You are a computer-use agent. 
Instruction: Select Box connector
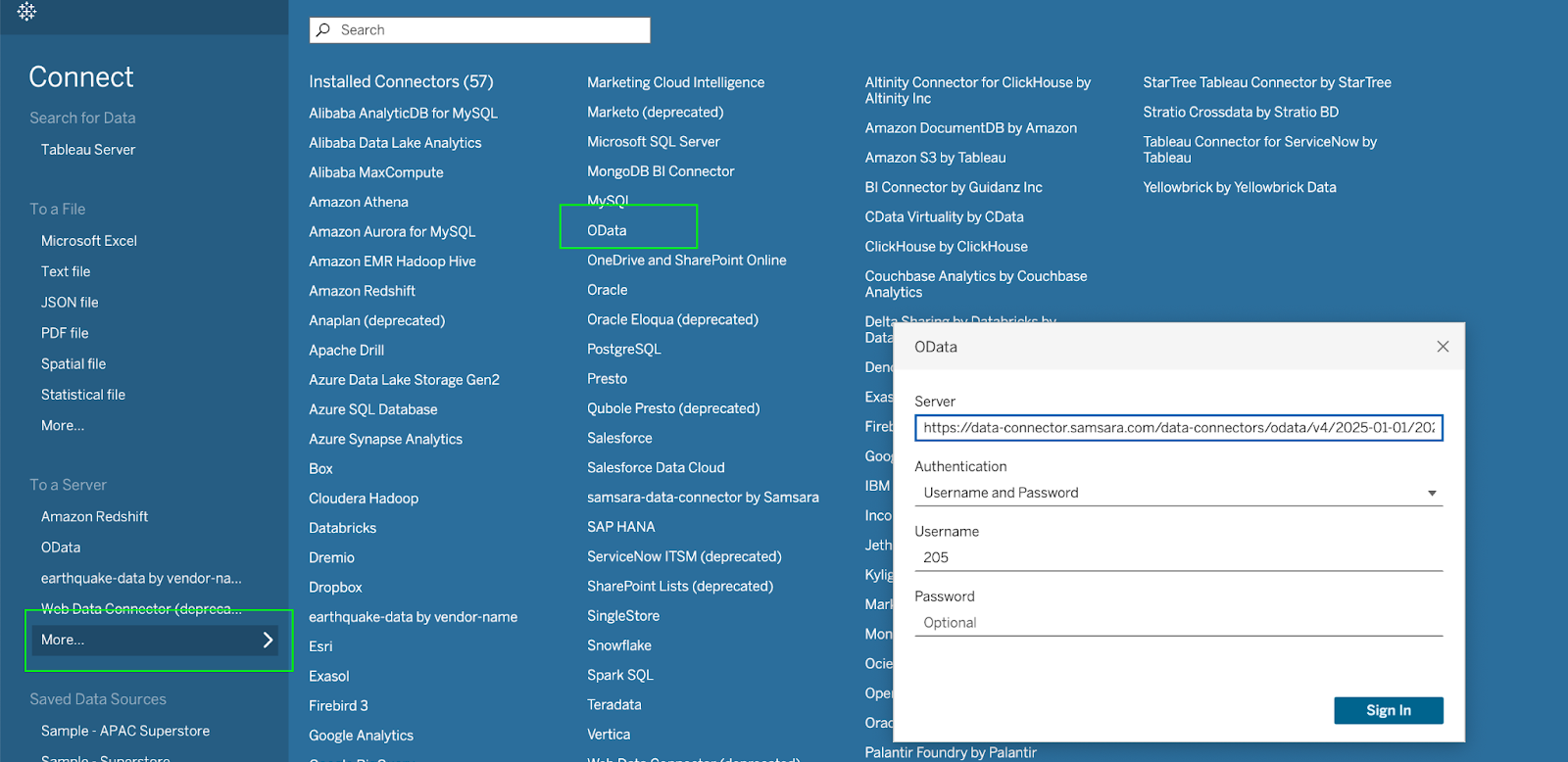[320, 469]
